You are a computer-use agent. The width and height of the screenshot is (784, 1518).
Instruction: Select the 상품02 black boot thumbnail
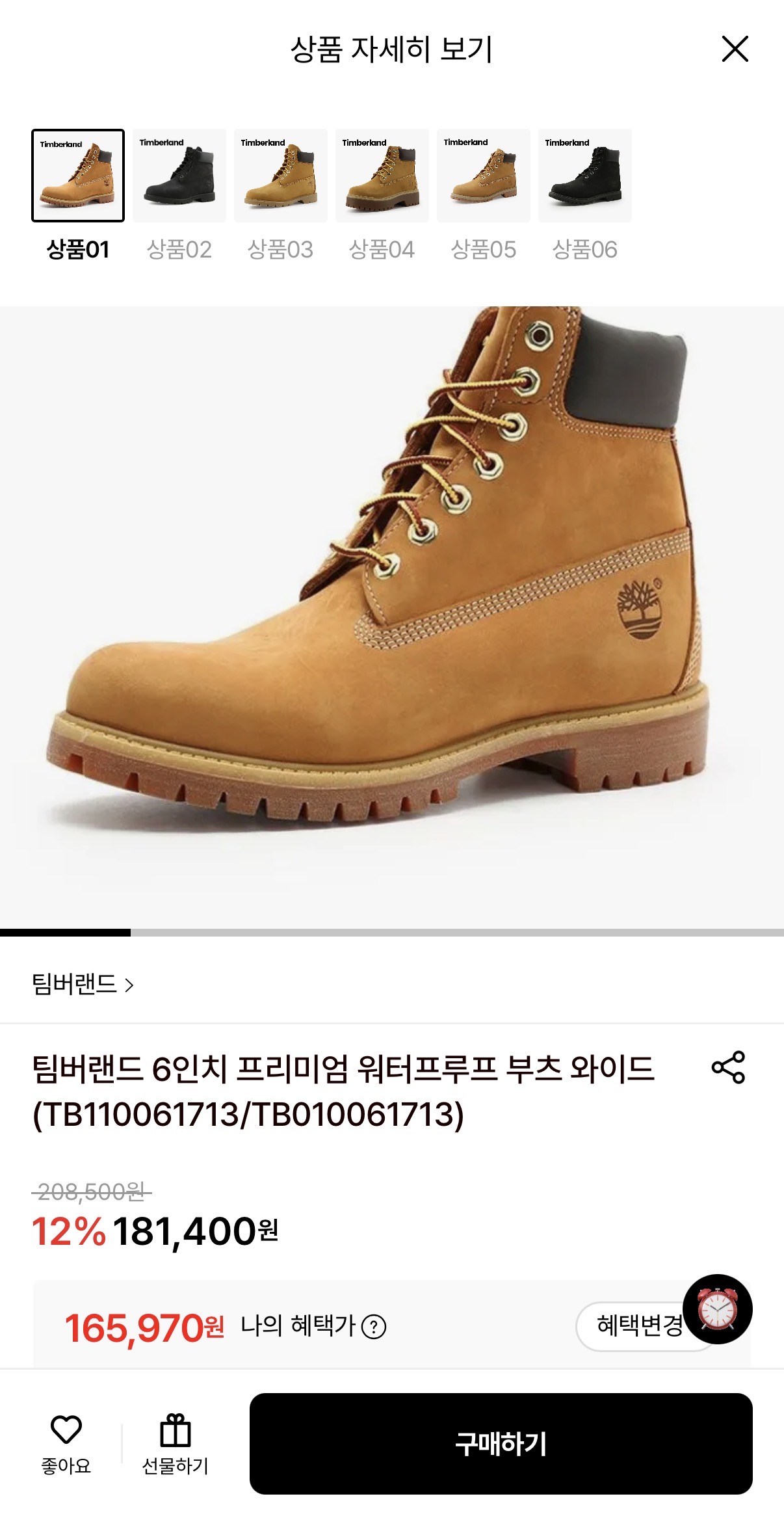(x=179, y=176)
